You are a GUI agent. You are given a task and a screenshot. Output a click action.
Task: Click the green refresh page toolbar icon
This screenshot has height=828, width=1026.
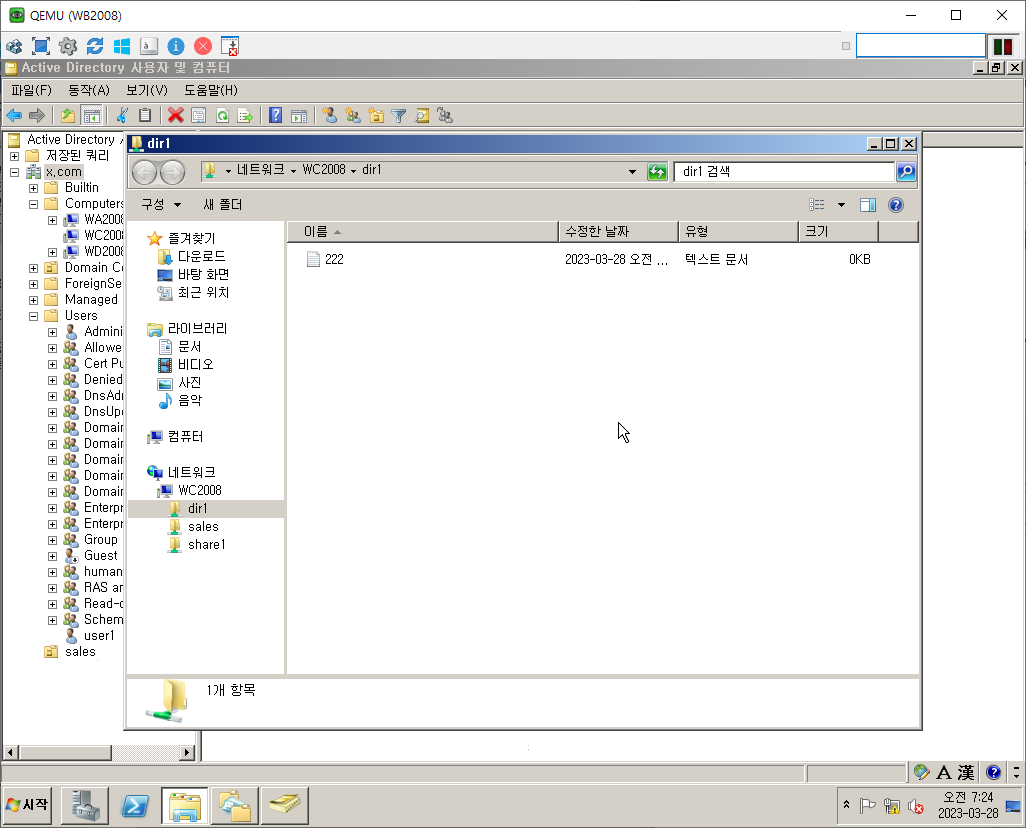(x=222, y=116)
